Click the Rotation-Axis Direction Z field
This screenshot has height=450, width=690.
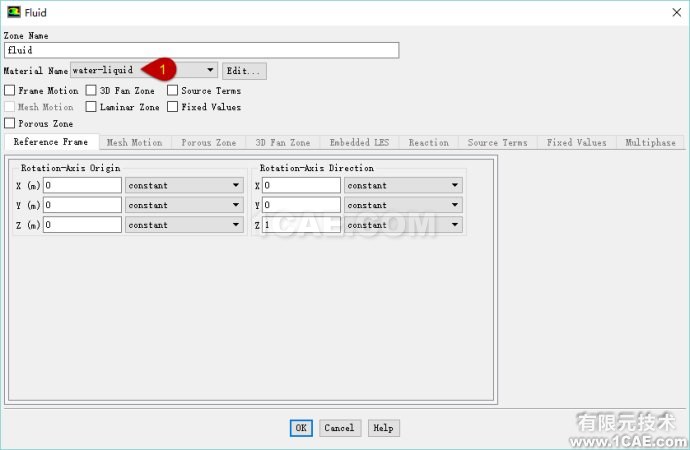(301, 225)
